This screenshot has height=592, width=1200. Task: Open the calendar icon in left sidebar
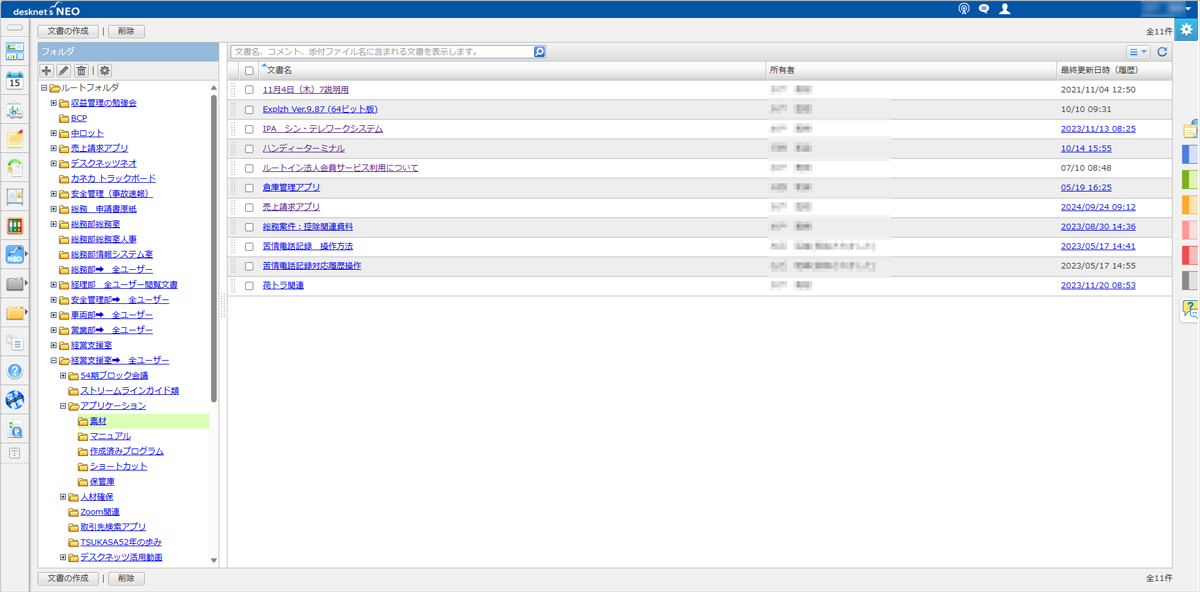15,82
